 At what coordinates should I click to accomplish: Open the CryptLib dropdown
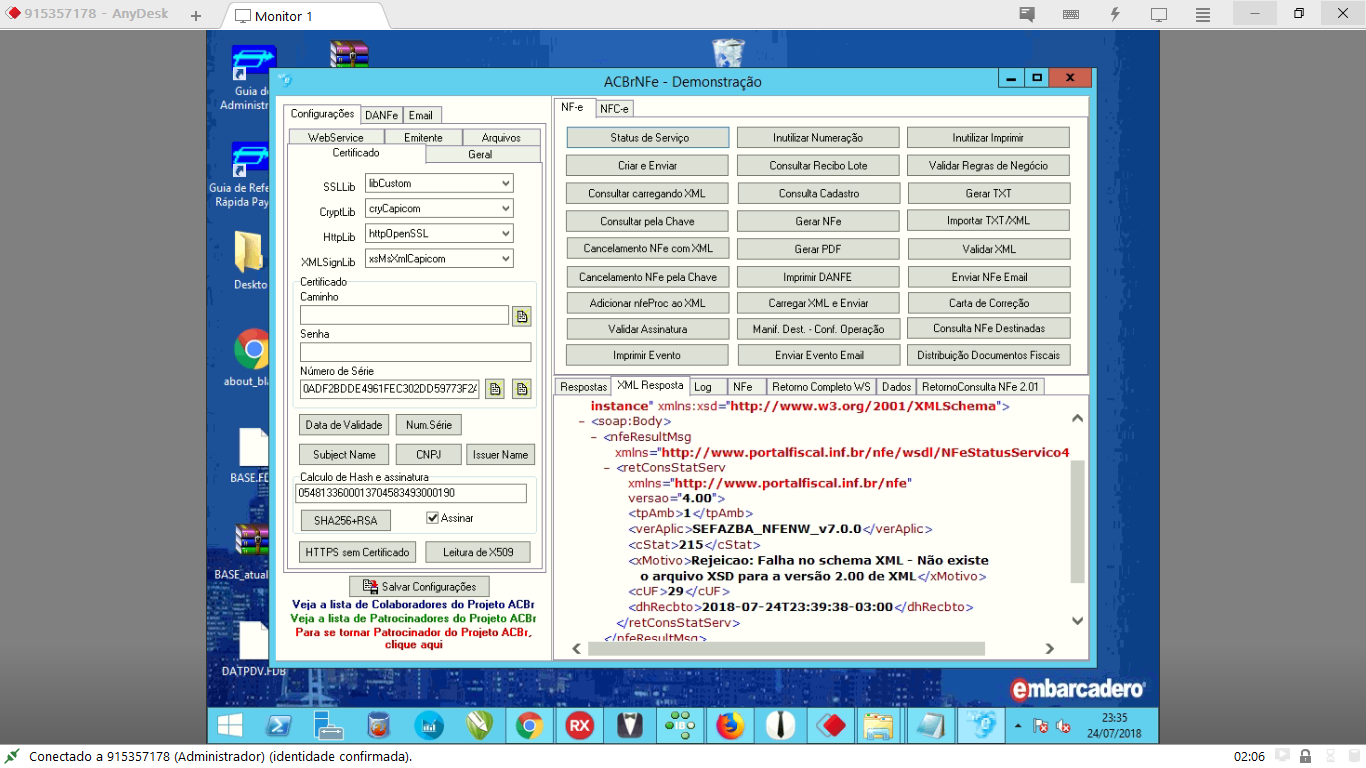(504, 209)
